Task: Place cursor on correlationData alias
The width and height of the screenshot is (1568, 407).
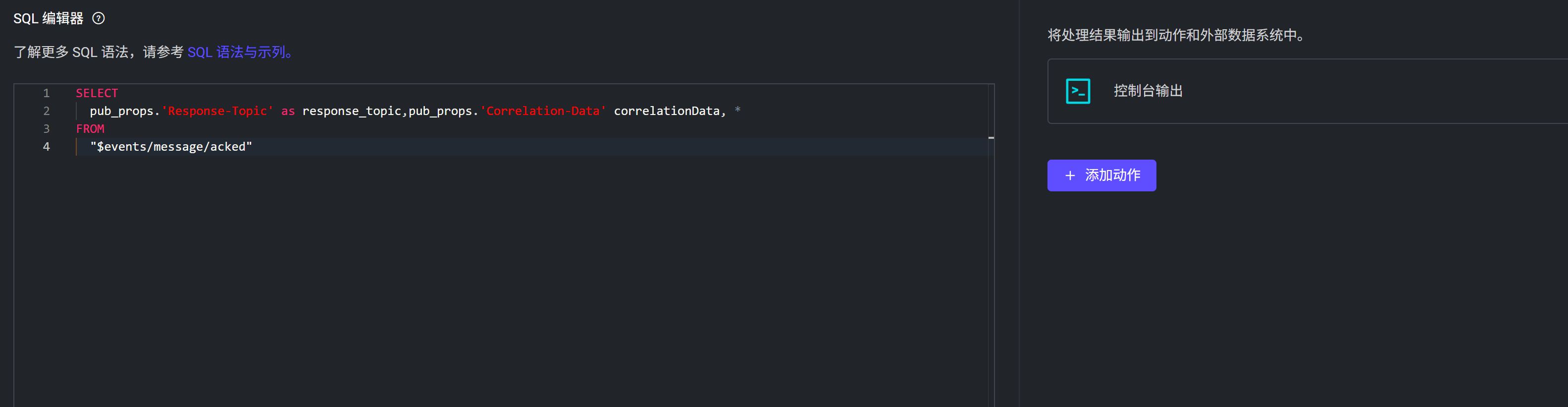Action: (666, 111)
